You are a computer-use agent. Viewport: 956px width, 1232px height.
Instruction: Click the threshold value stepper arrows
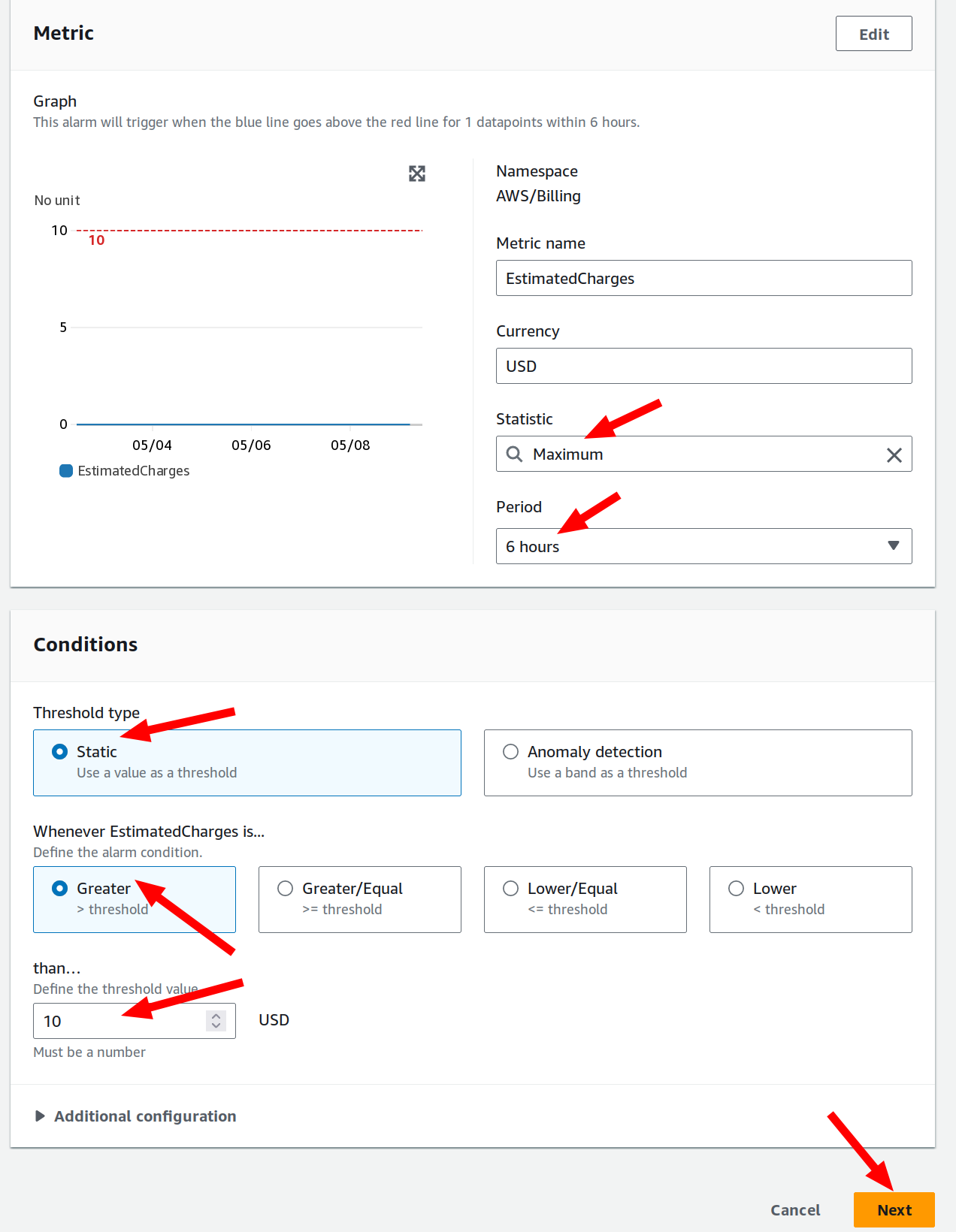pyautogui.click(x=216, y=1020)
